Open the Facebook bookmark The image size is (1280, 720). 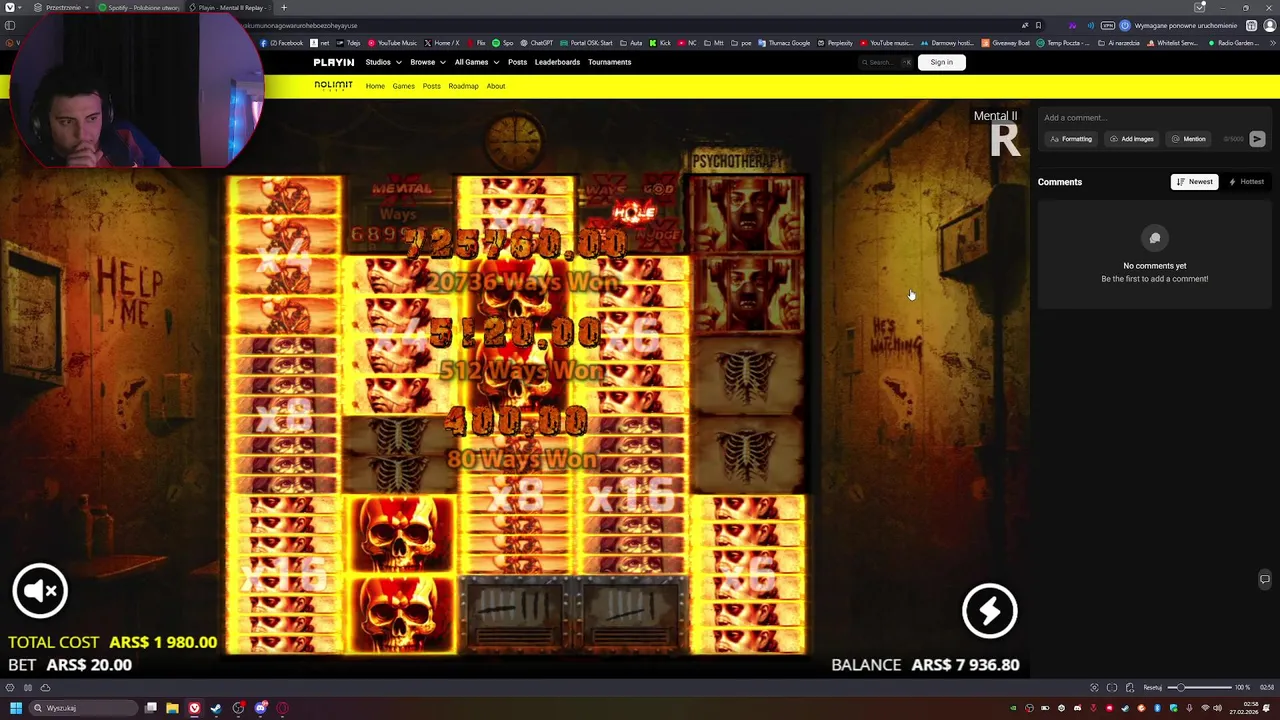[282, 43]
